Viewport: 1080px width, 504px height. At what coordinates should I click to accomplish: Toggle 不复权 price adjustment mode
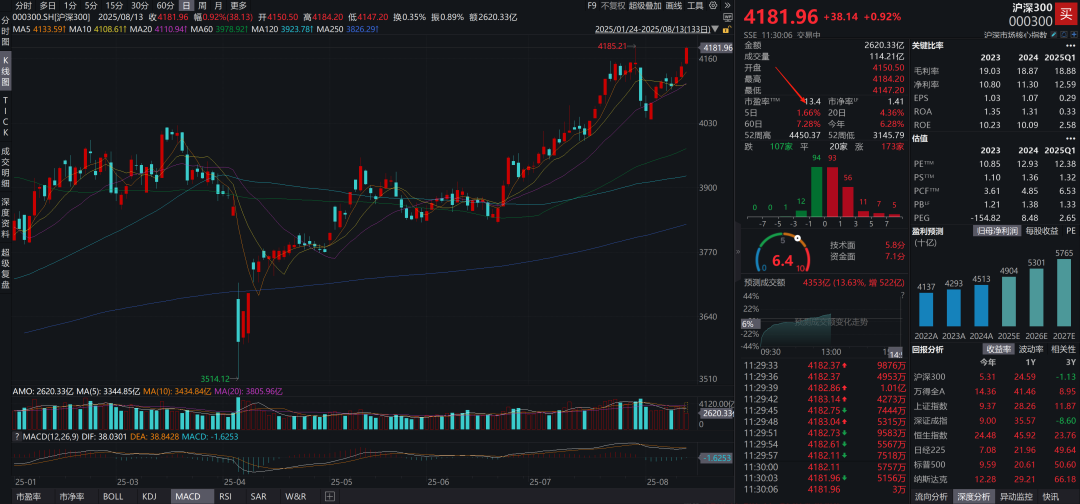click(x=613, y=5)
